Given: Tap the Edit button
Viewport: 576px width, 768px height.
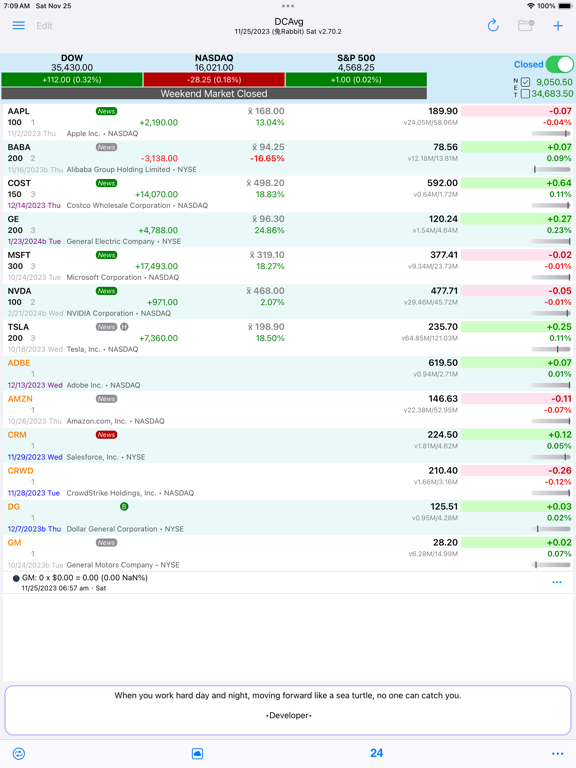Looking at the screenshot, I should point(44,26).
